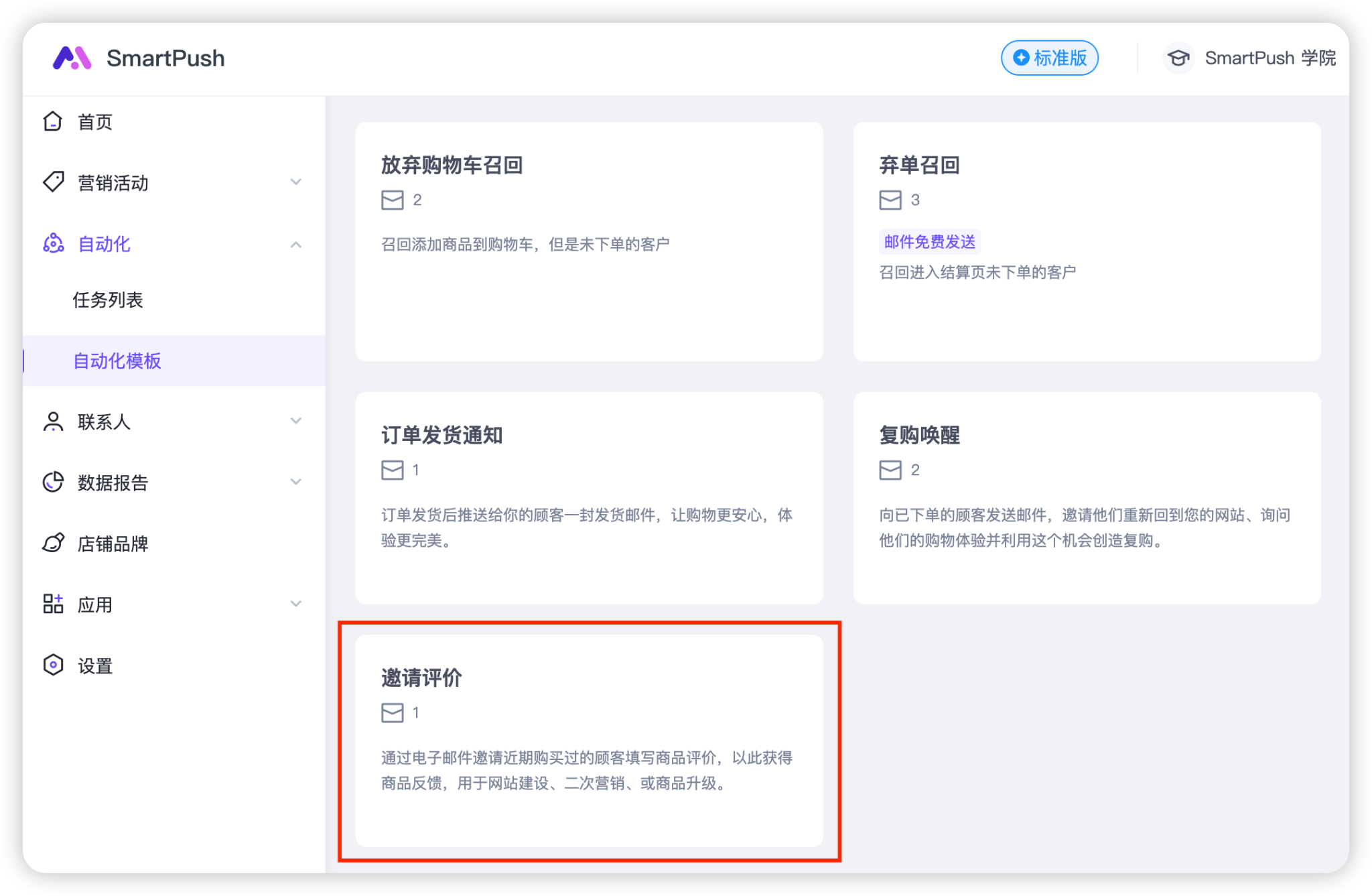1372x896 pixels.
Task: Click the 标准版 upgrade button
Action: (x=1049, y=58)
